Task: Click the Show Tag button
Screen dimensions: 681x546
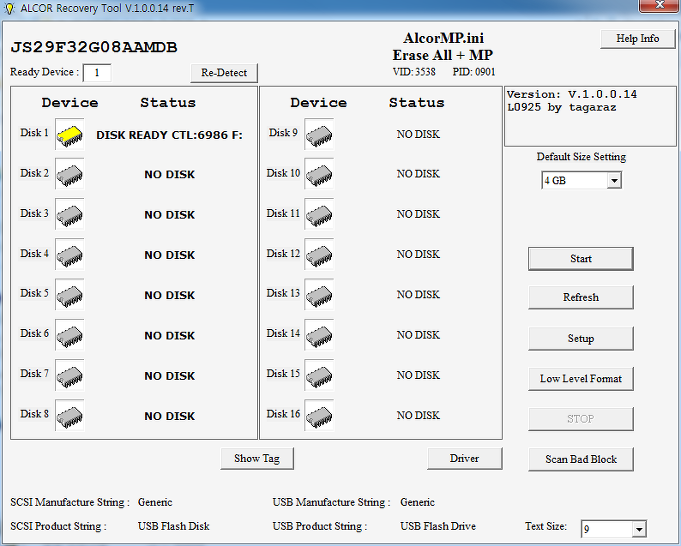Action: (257, 459)
